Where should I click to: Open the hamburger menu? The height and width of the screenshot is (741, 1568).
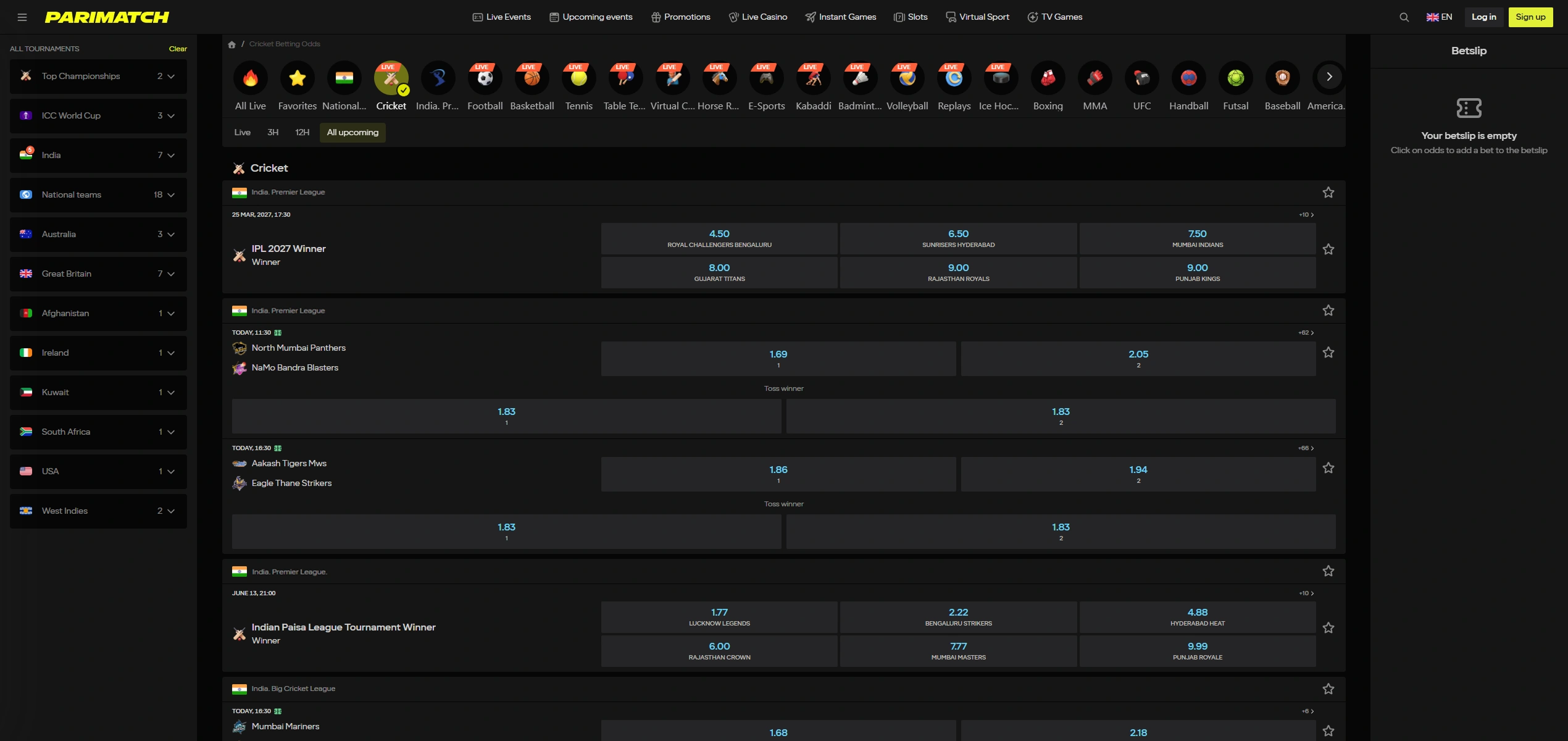click(22, 17)
